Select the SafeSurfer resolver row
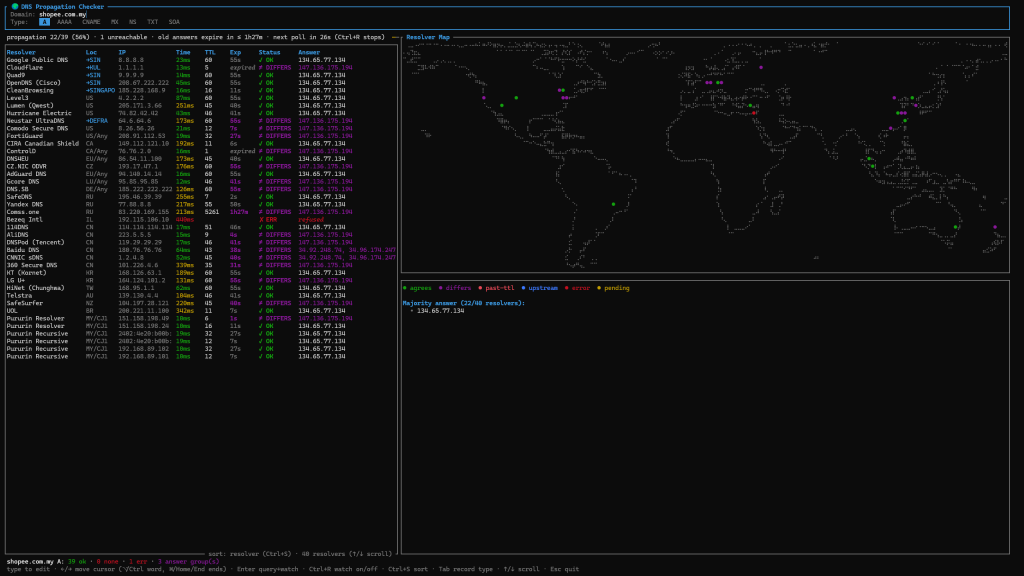The height and width of the screenshot is (576, 1024). [x=201, y=304]
